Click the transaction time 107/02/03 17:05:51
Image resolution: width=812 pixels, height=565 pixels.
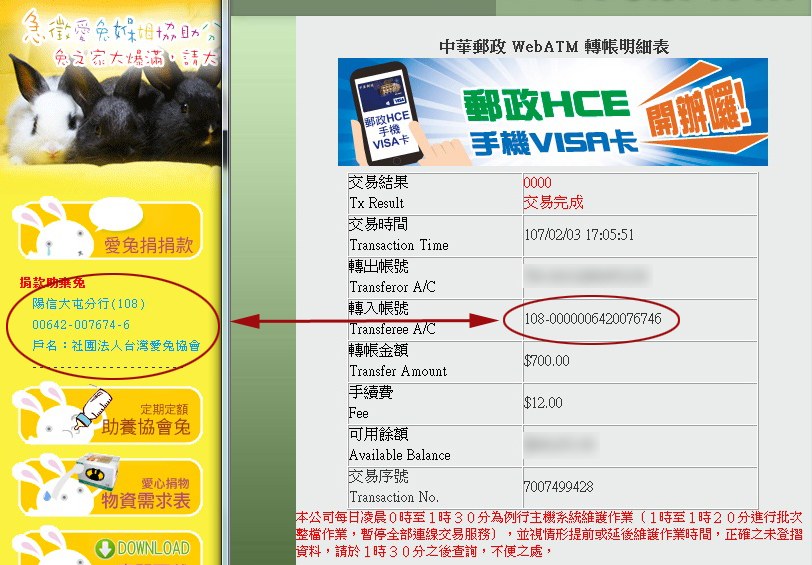click(579, 235)
